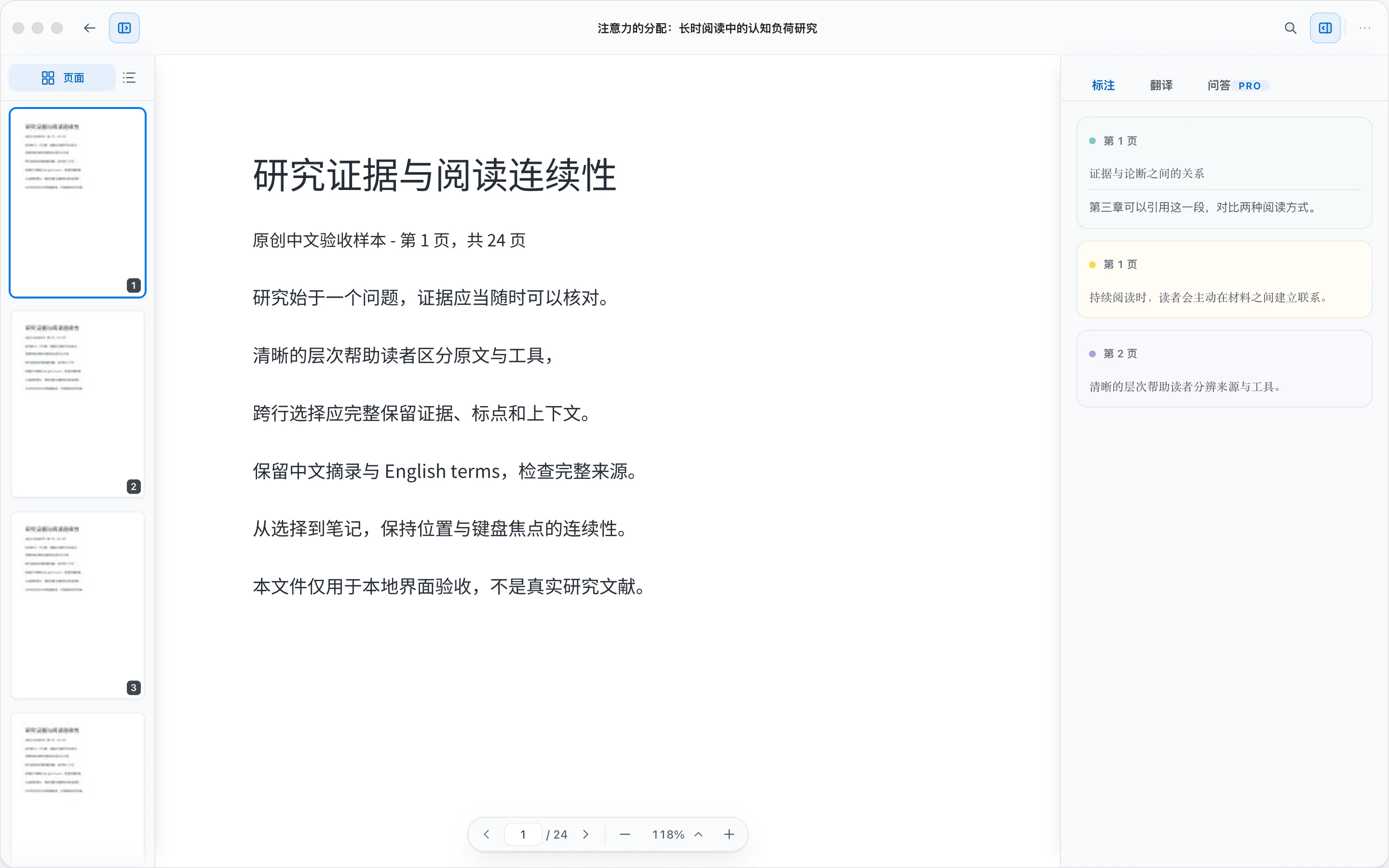Image resolution: width=1389 pixels, height=868 pixels.
Task: Open the 问答 PRO tab
Action: [x=1238, y=85]
